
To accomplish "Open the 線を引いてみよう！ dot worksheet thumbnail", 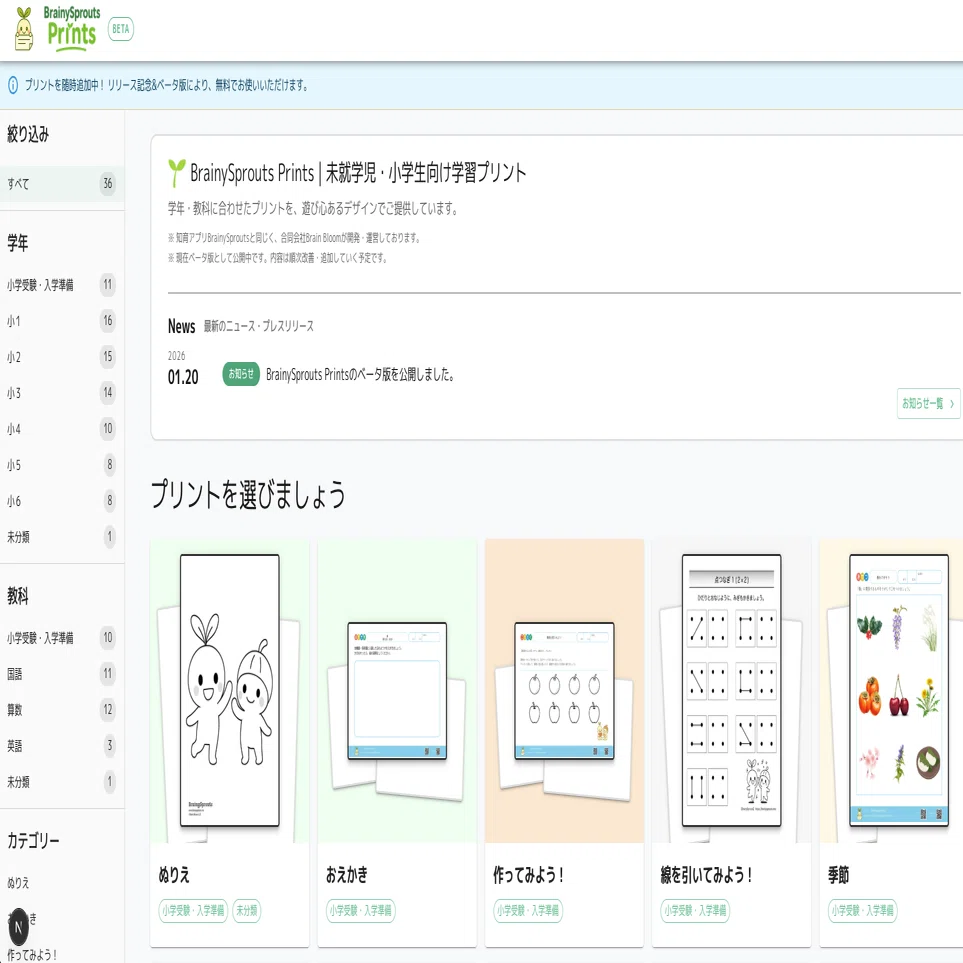I will coord(731,691).
